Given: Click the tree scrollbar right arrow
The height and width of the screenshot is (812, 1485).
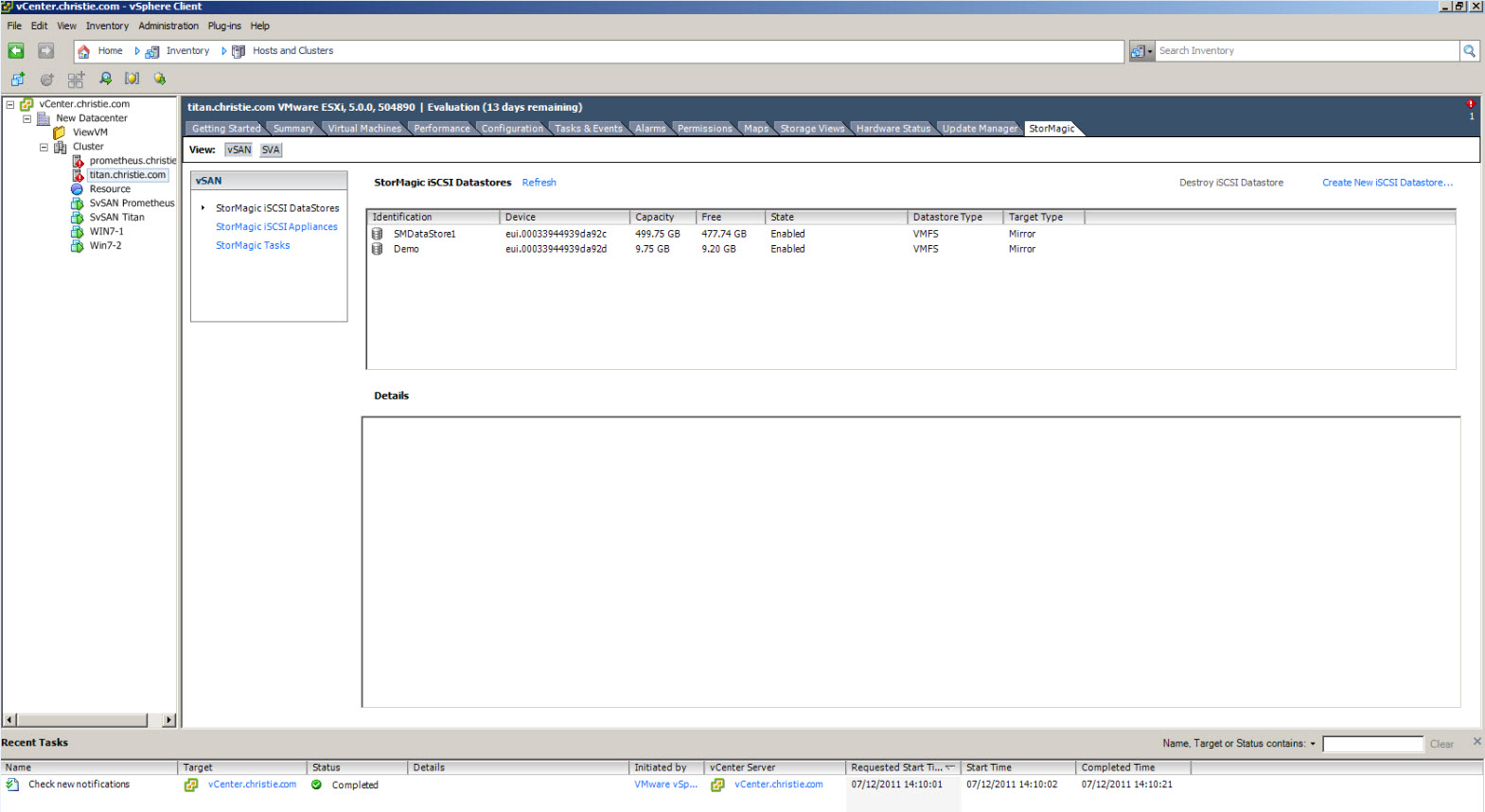Looking at the screenshot, I should [169, 720].
